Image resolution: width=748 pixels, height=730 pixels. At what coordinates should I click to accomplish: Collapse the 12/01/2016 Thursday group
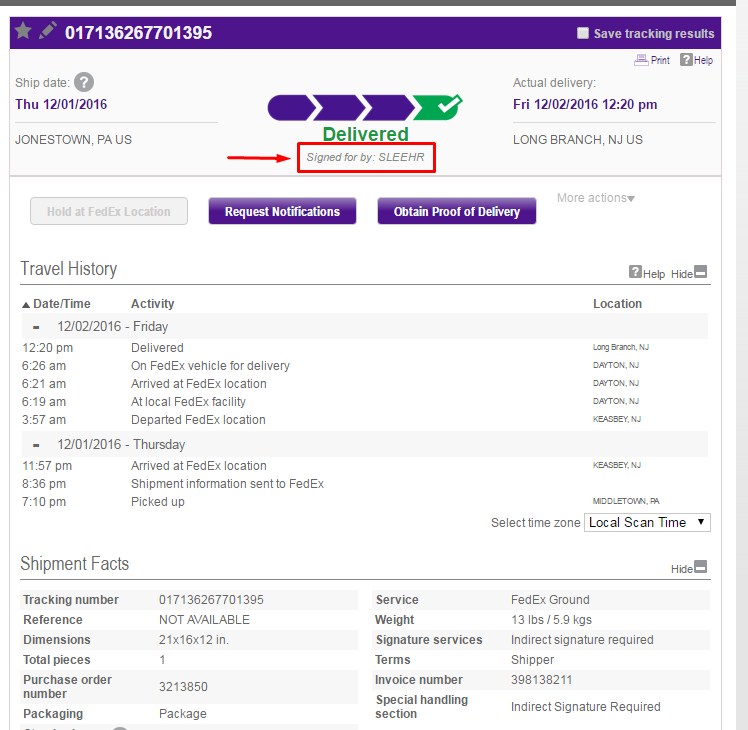pyautogui.click(x=36, y=445)
